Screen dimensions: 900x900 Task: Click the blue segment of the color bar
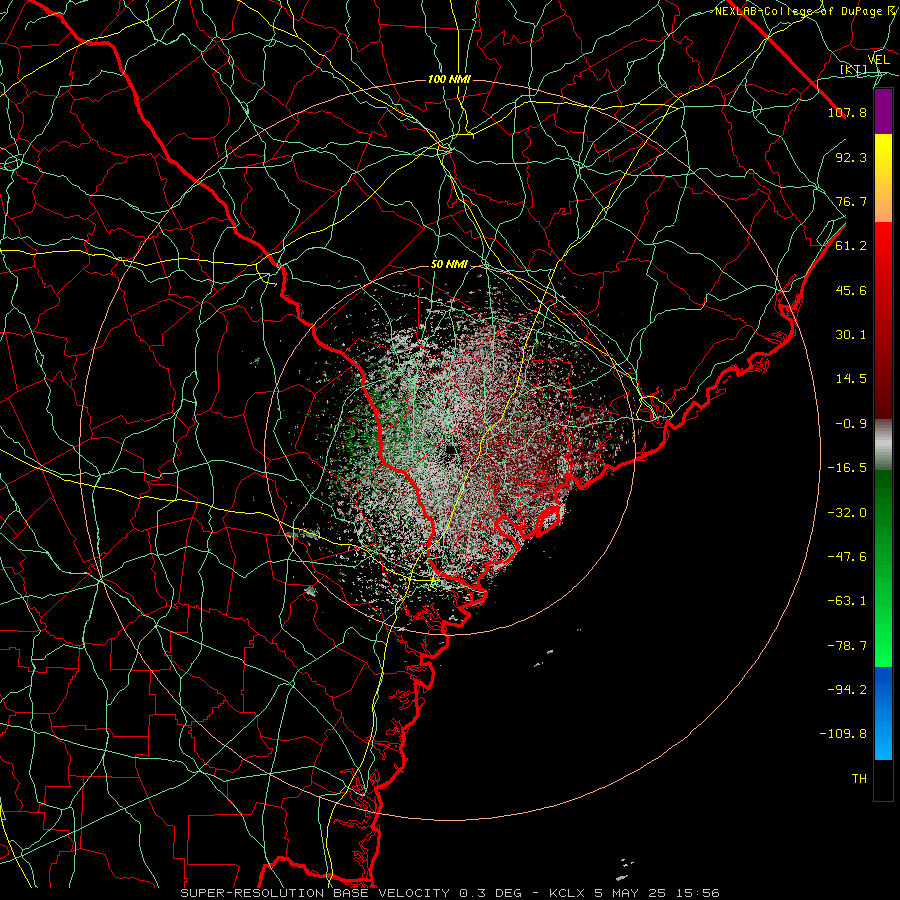(x=883, y=713)
